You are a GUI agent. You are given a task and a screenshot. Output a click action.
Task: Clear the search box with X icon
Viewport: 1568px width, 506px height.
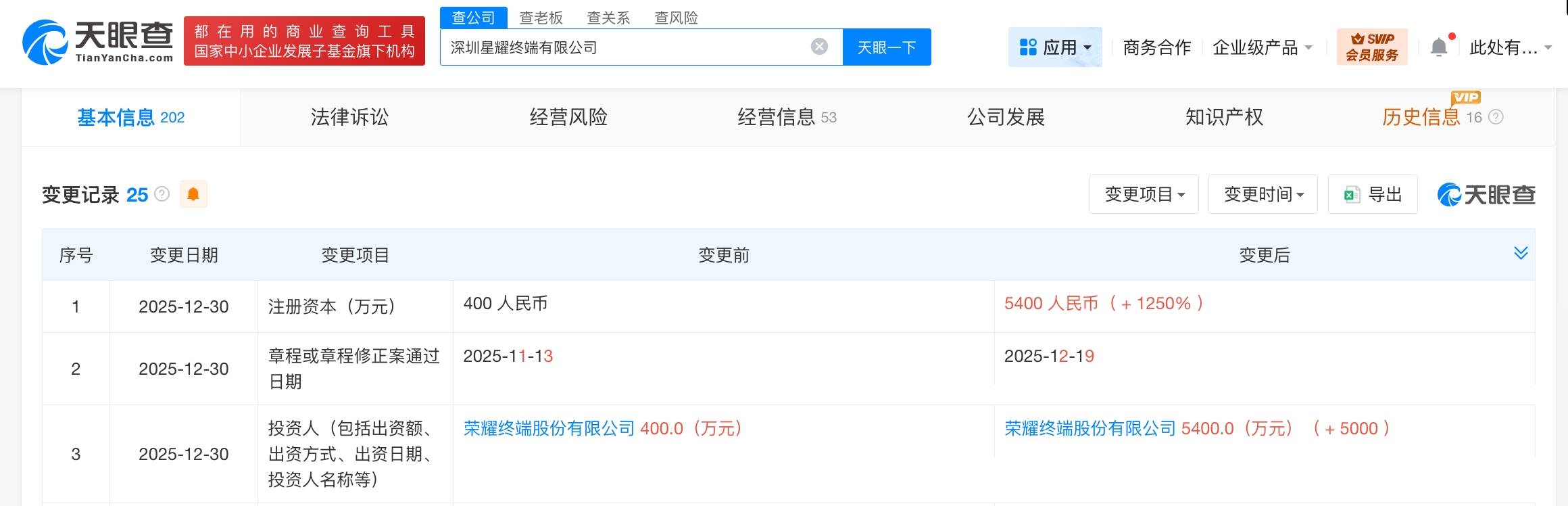(819, 47)
